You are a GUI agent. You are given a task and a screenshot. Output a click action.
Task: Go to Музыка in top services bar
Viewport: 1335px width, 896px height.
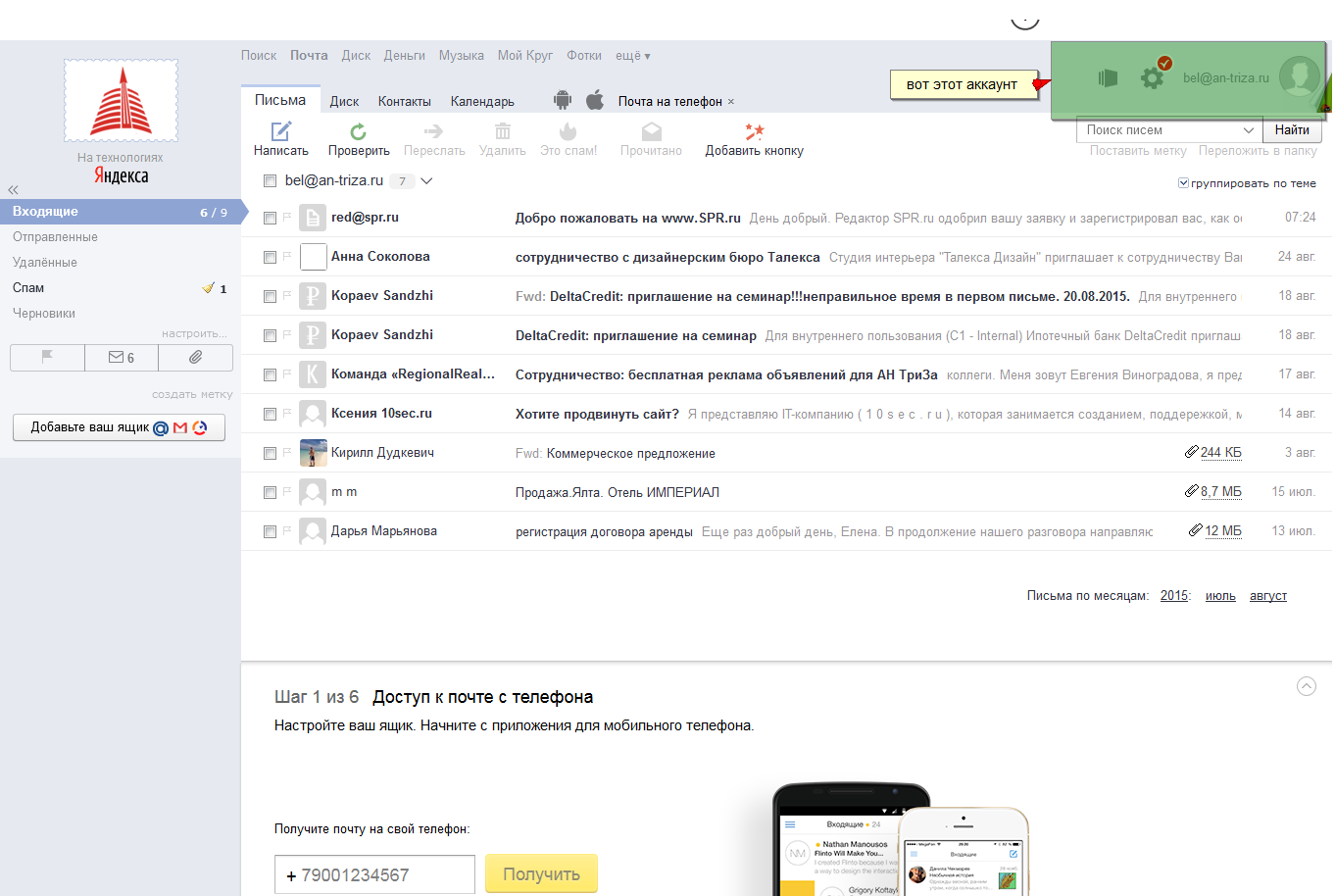click(x=462, y=56)
